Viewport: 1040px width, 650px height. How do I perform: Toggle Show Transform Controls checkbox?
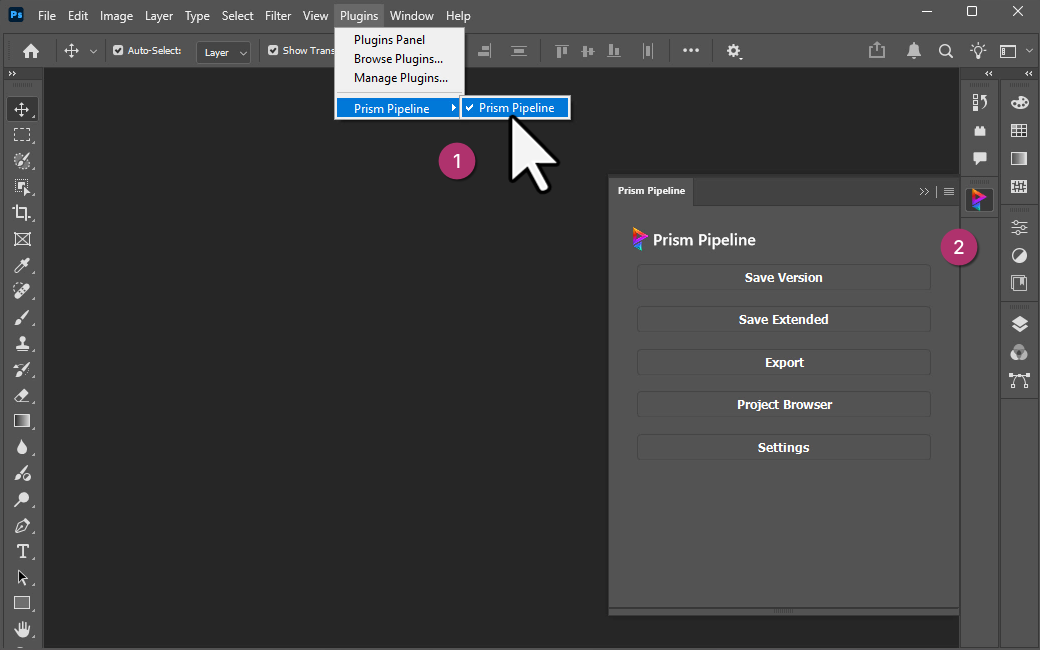(x=273, y=51)
